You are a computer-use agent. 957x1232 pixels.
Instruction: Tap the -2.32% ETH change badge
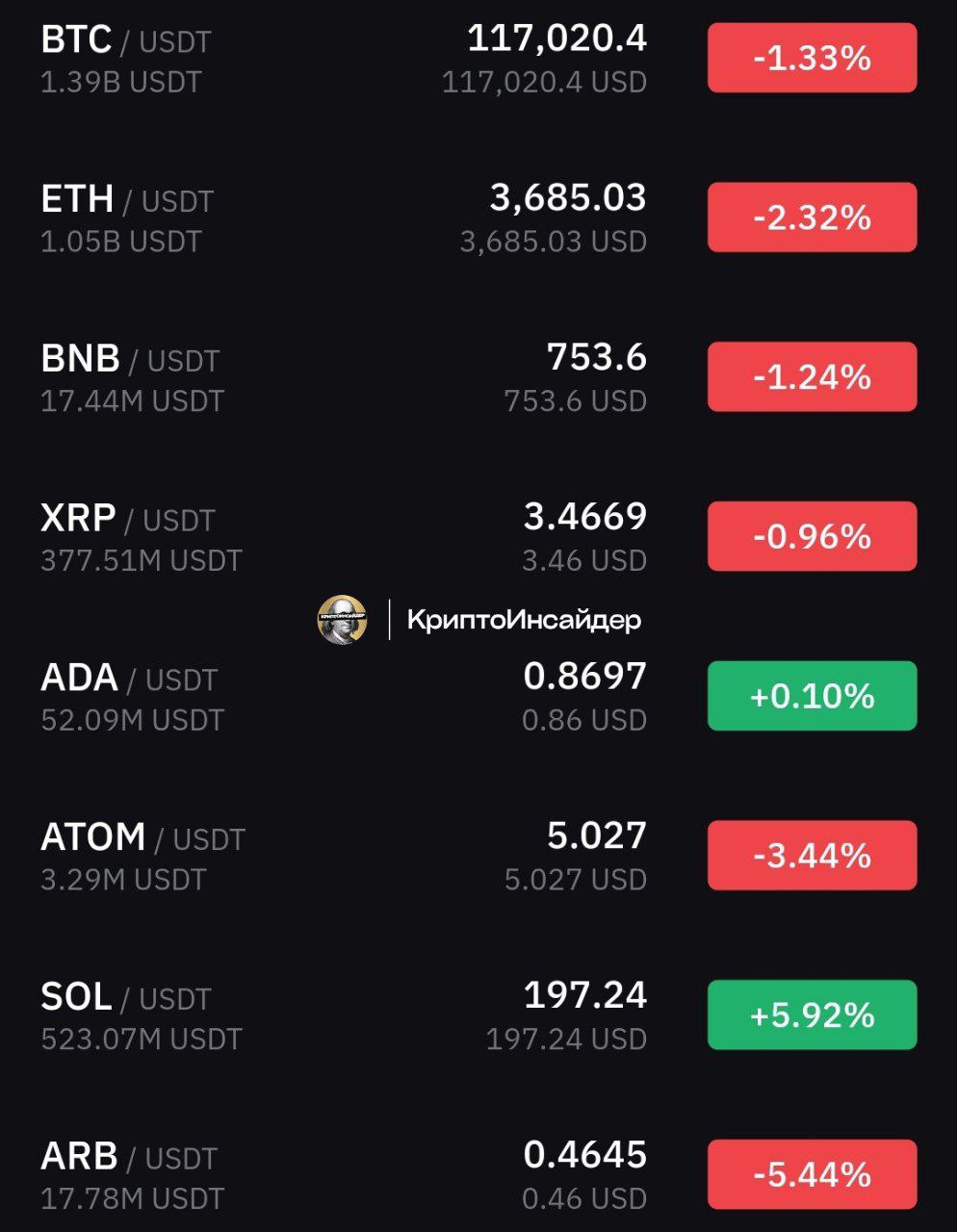(812, 218)
